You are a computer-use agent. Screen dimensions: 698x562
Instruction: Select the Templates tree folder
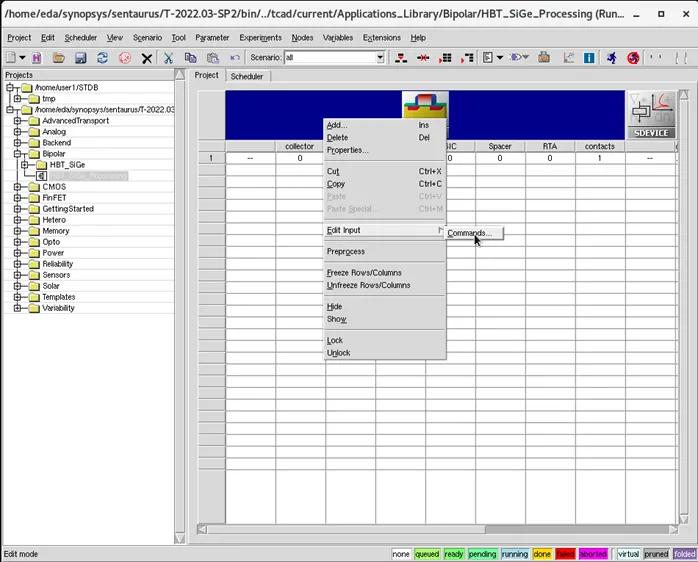[x=59, y=297]
